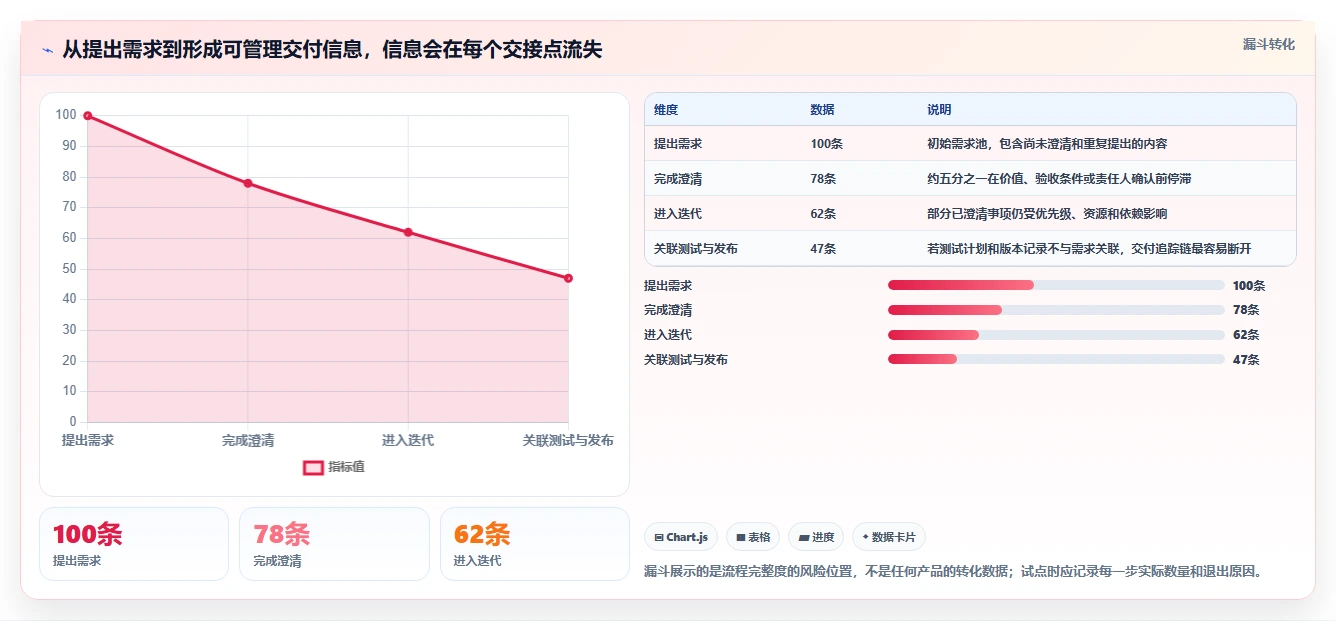1336x621 pixels.
Task: Select the 关联测试与发布 table row cell
Action: [696, 249]
